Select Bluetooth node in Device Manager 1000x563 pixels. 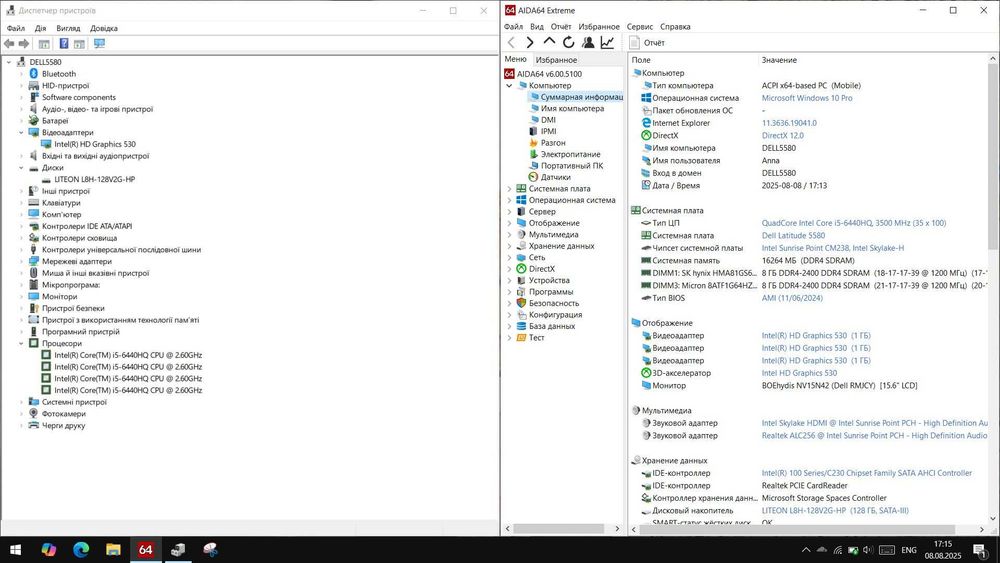59,74
